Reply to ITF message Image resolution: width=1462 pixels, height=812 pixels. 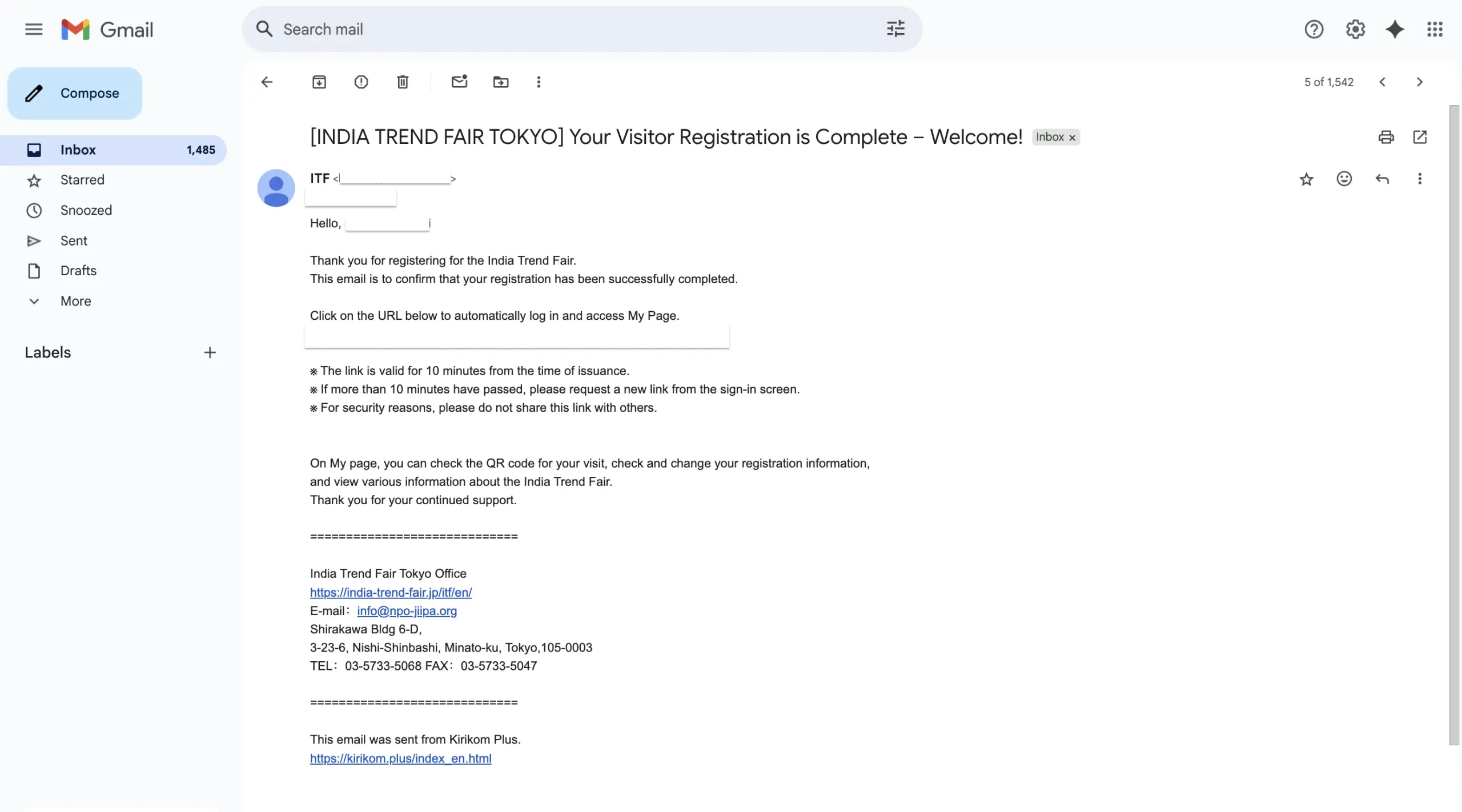click(1382, 179)
